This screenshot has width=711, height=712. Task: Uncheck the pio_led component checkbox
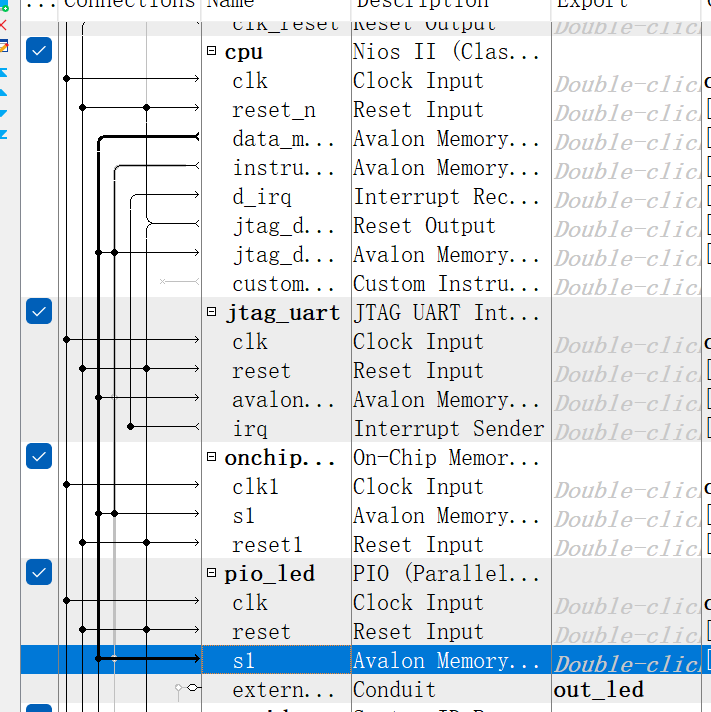point(39,572)
